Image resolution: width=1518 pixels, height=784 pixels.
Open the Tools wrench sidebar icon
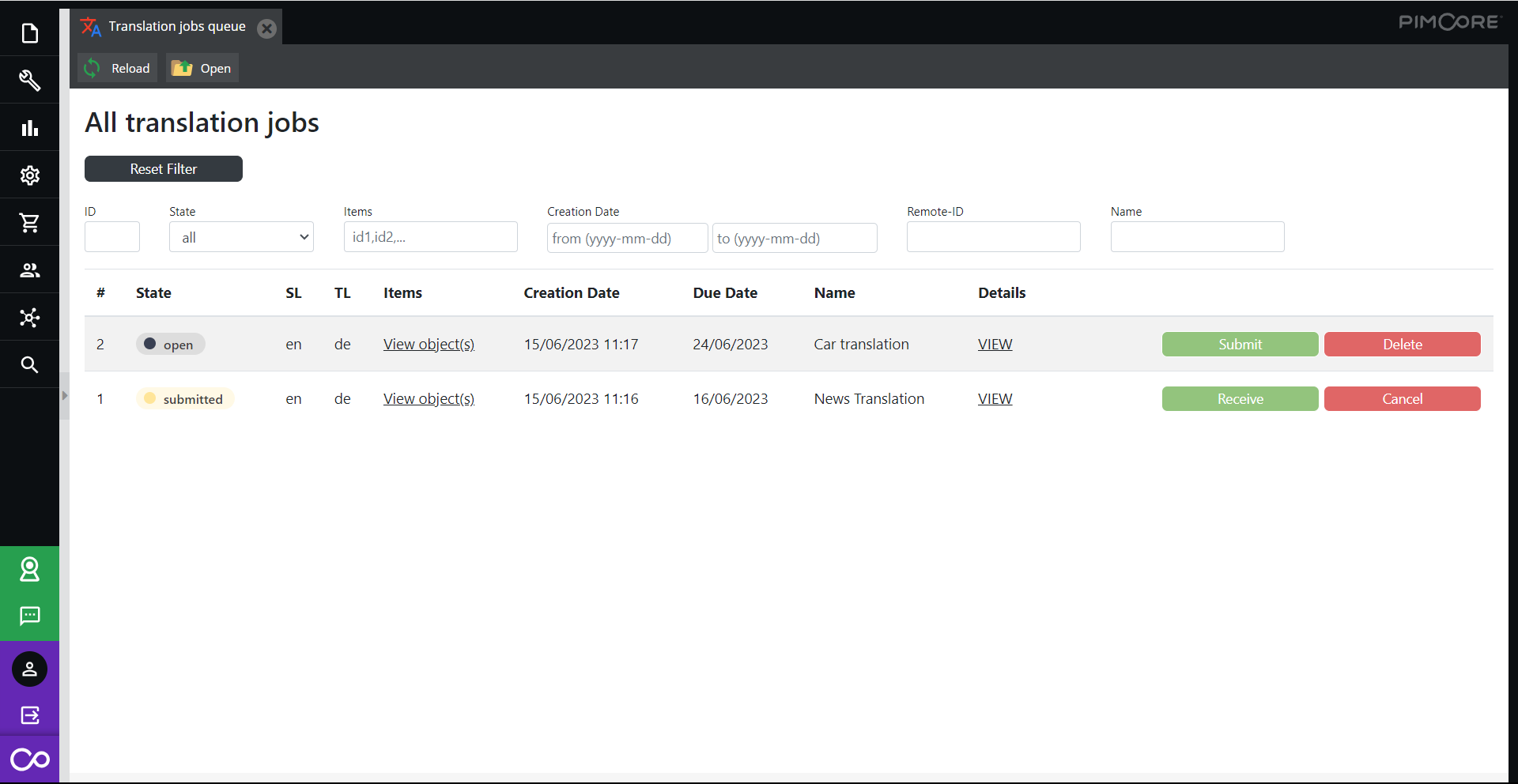coord(29,81)
